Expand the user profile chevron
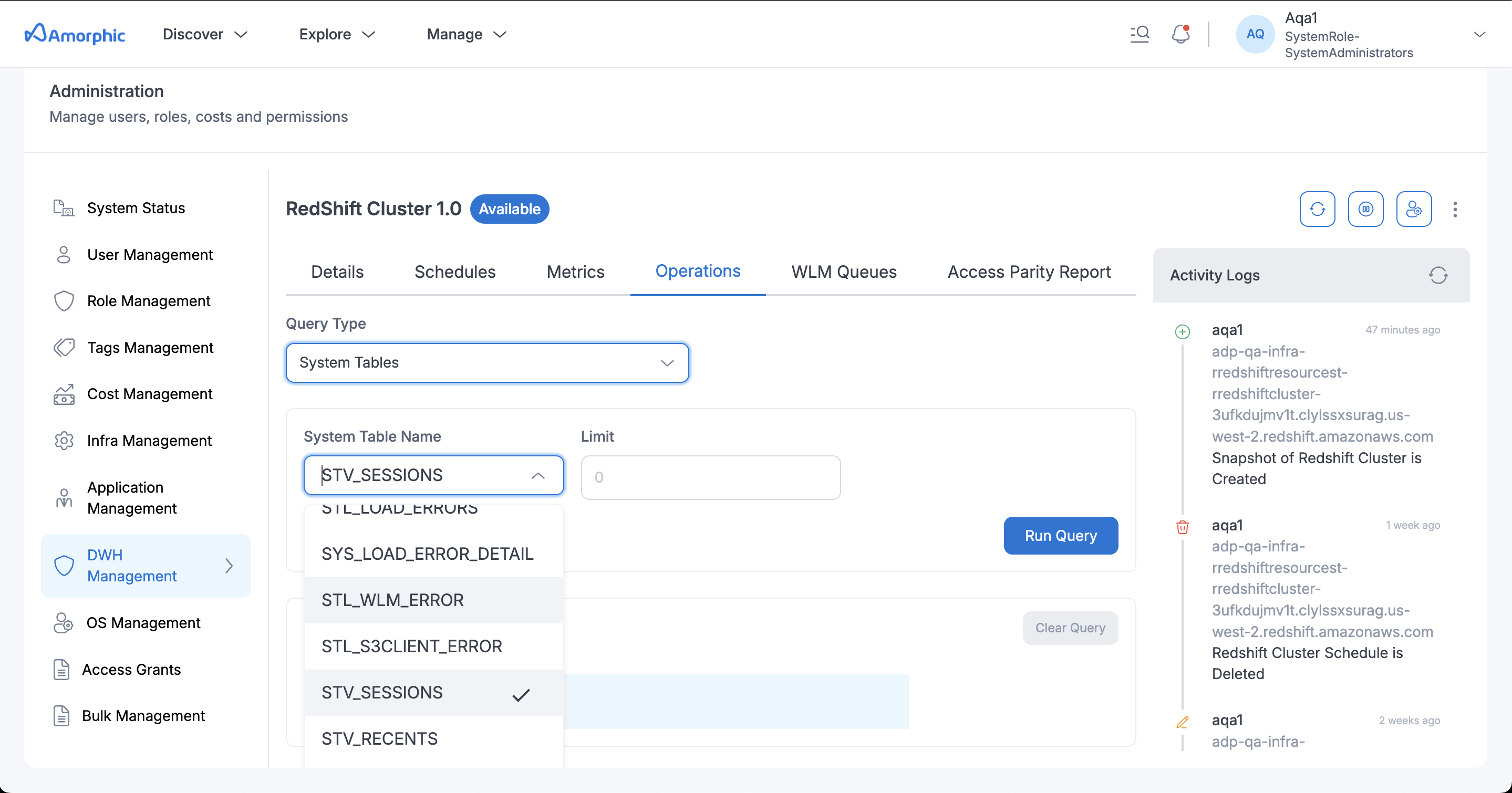Image resolution: width=1512 pixels, height=793 pixels. (1479, 35)
